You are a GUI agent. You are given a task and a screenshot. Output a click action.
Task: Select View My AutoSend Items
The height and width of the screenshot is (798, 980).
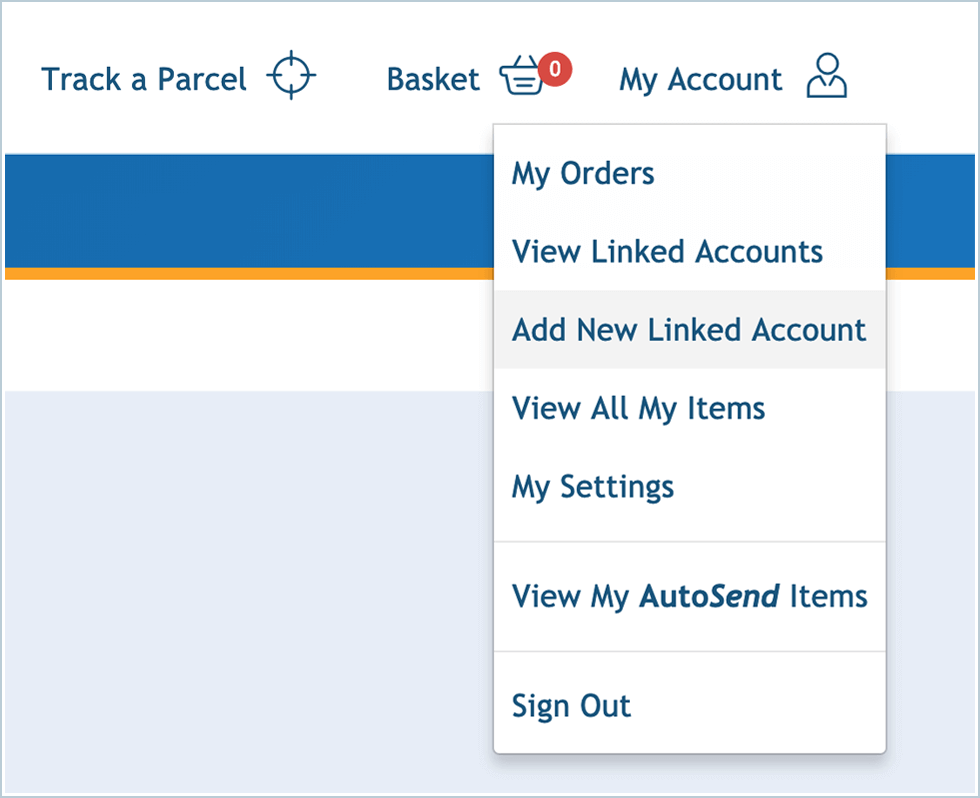[689, 597]
